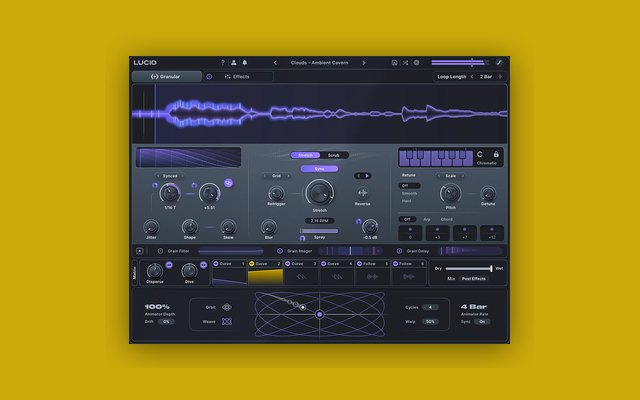
Task: Increase Loop Length with right chevron
Action: point(500,77)
